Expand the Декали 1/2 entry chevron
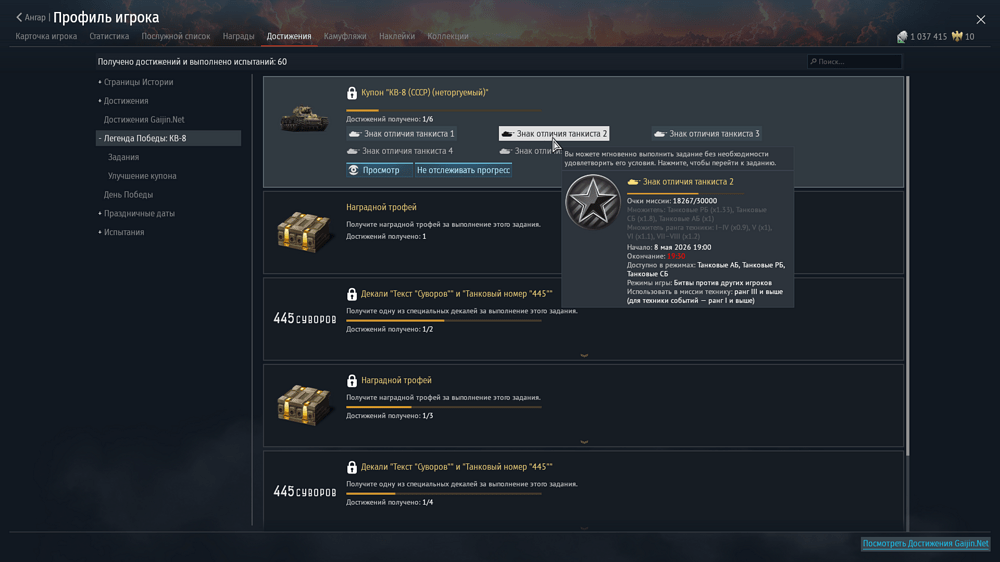Viewport: 1000px width, 562px height. (584, 355)
